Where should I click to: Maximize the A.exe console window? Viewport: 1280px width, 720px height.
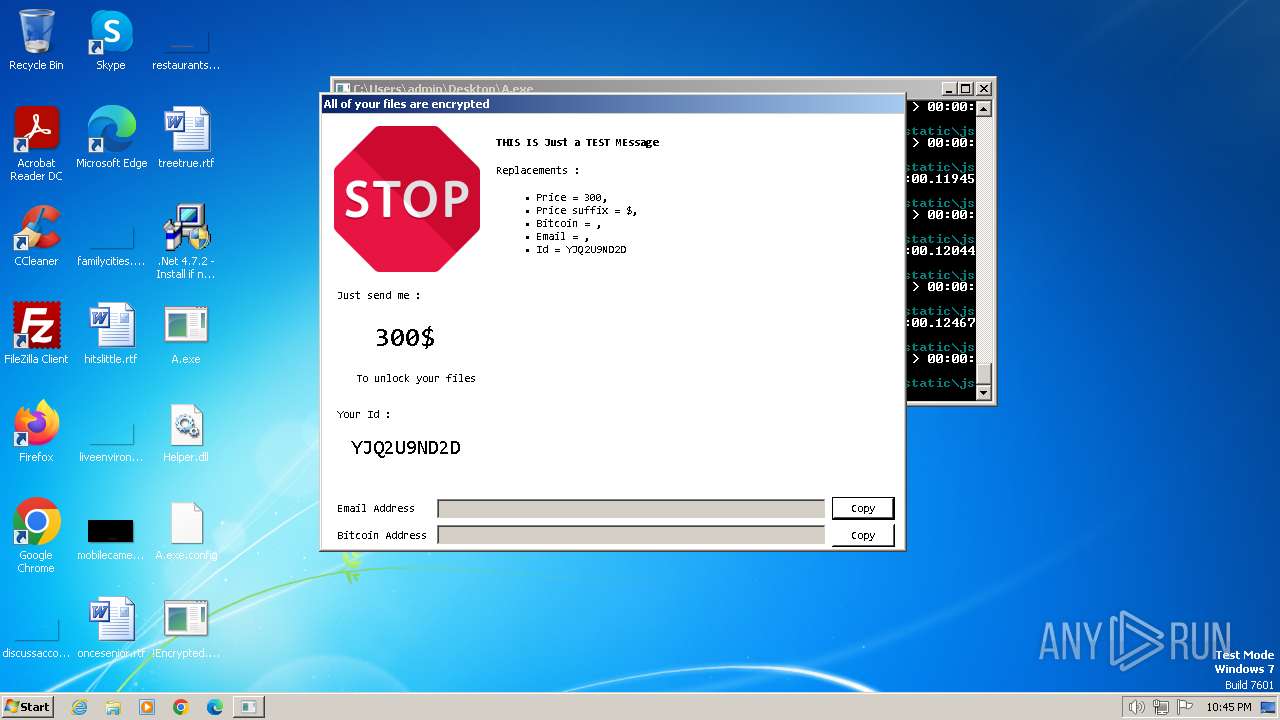click(x=966, y=88)
